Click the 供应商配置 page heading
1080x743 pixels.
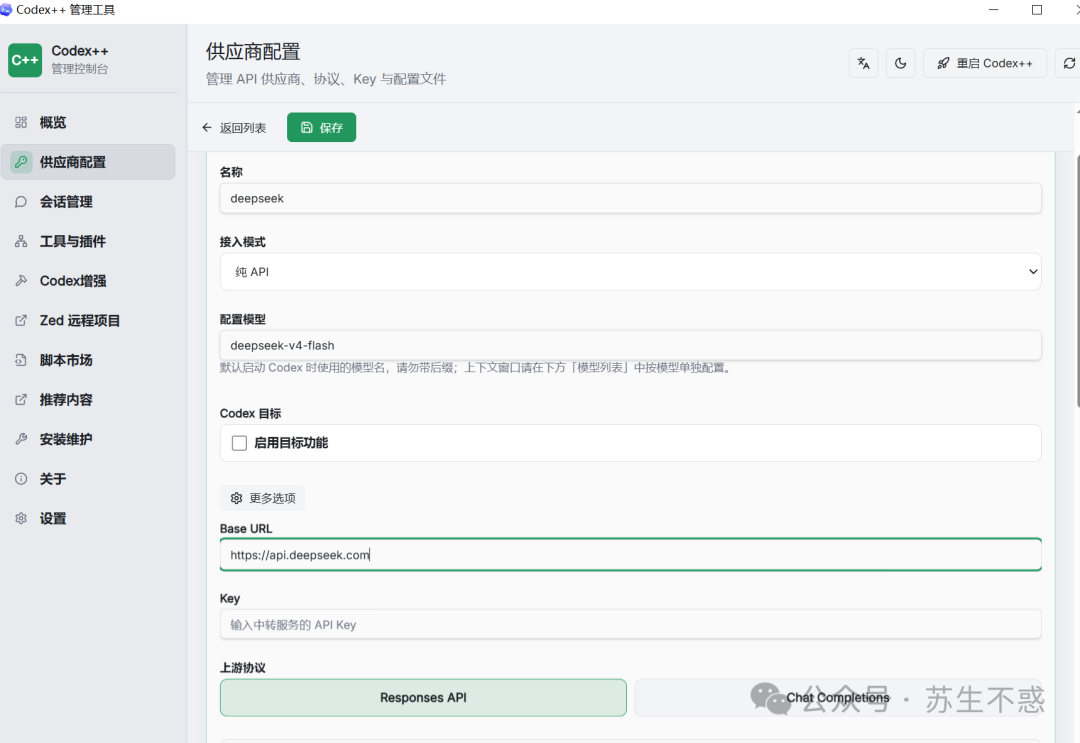click(253, 52)
